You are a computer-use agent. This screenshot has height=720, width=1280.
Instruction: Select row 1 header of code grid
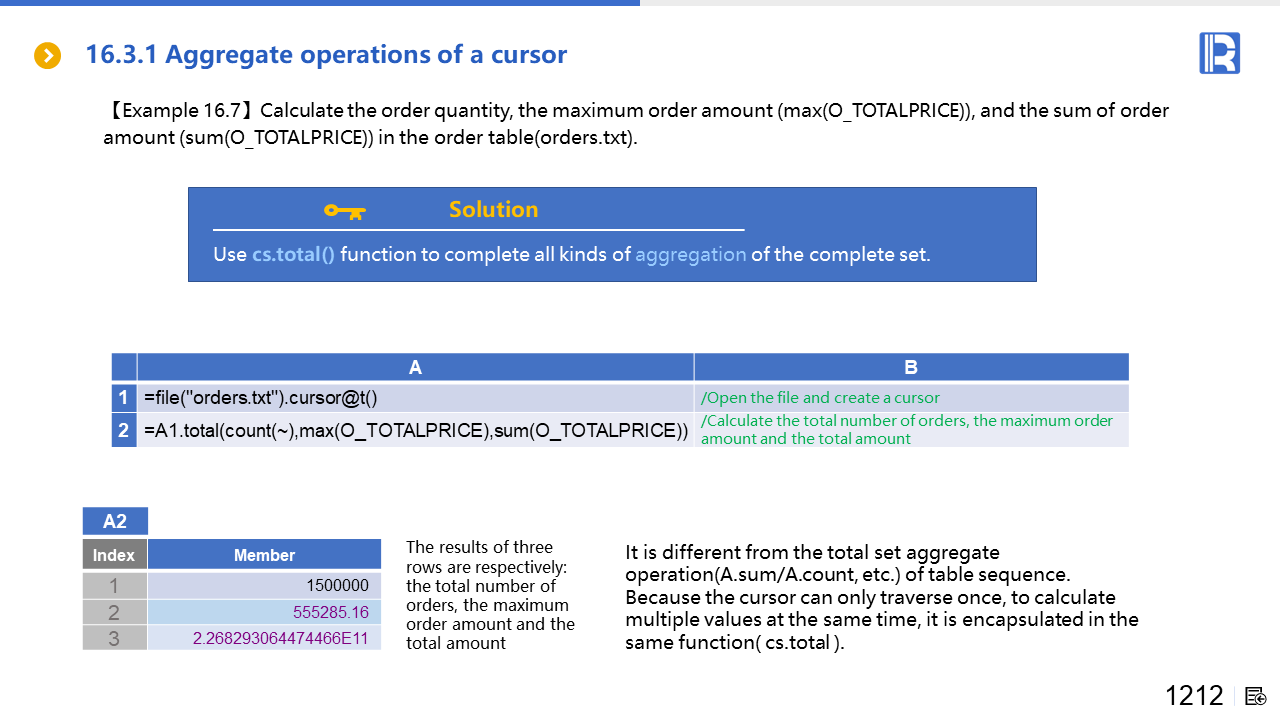[124, 398]
